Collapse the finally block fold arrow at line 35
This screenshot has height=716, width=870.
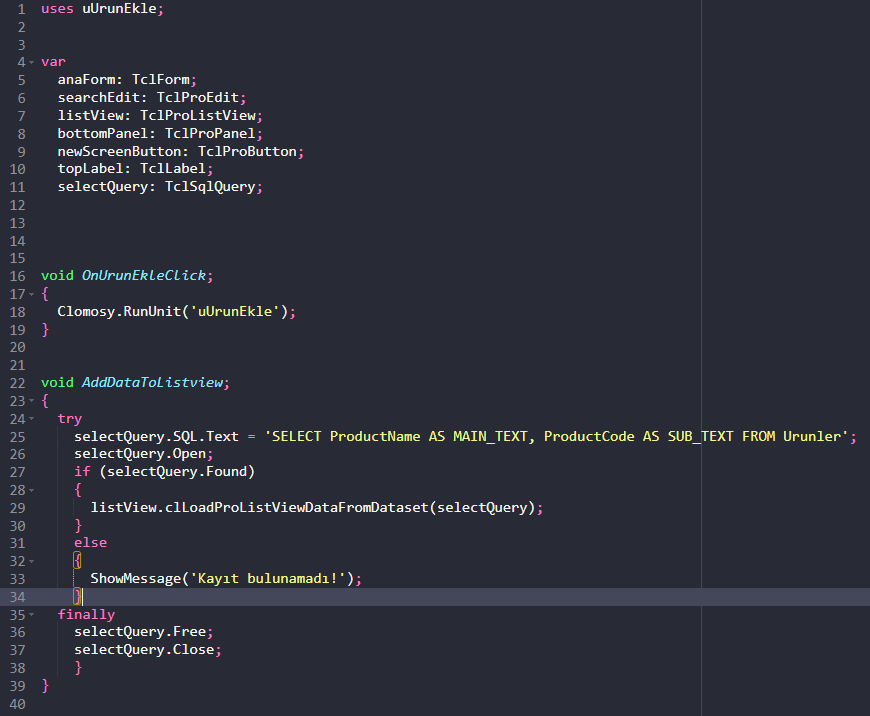tap(32, 614)
